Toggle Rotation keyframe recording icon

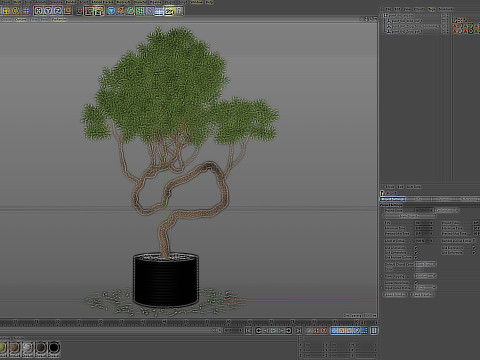[349, 330]
